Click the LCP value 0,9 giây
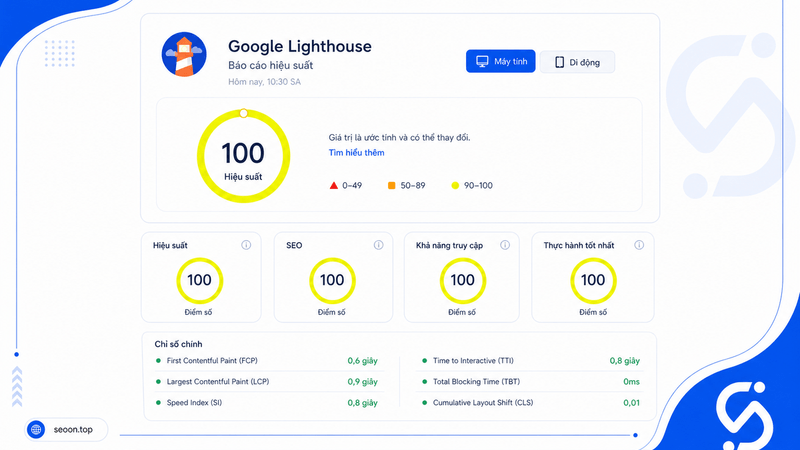 click(x=362, y=382)
